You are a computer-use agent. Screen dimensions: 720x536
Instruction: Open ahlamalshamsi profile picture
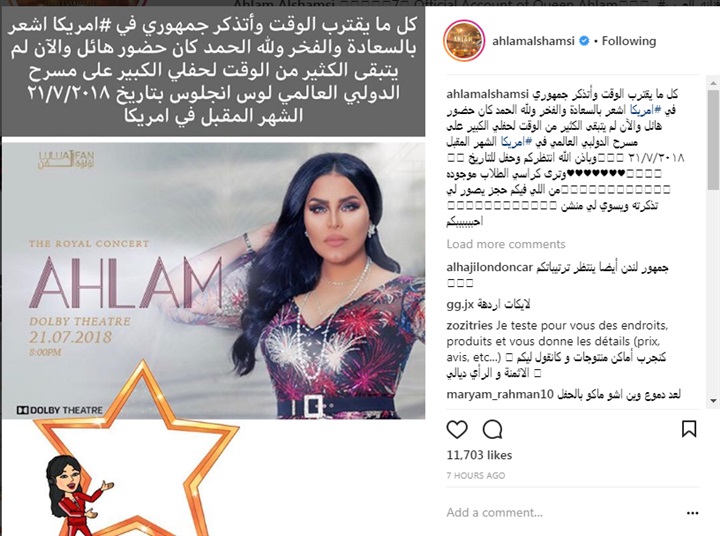click(x=464, y=41)
